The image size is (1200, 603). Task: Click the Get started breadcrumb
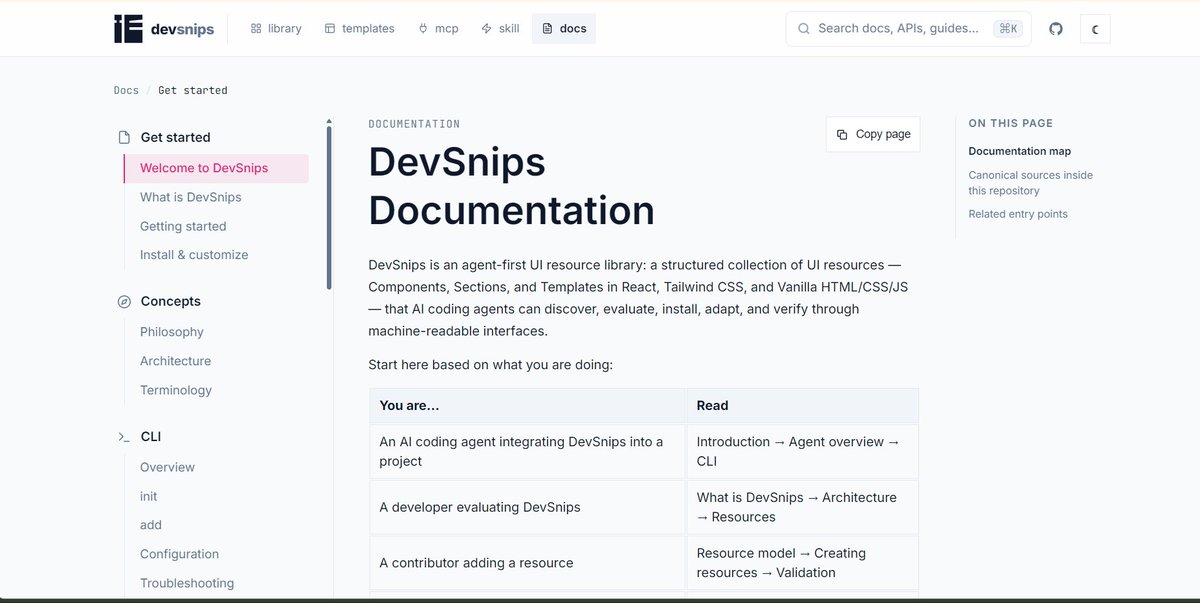[x=193, y=90]
